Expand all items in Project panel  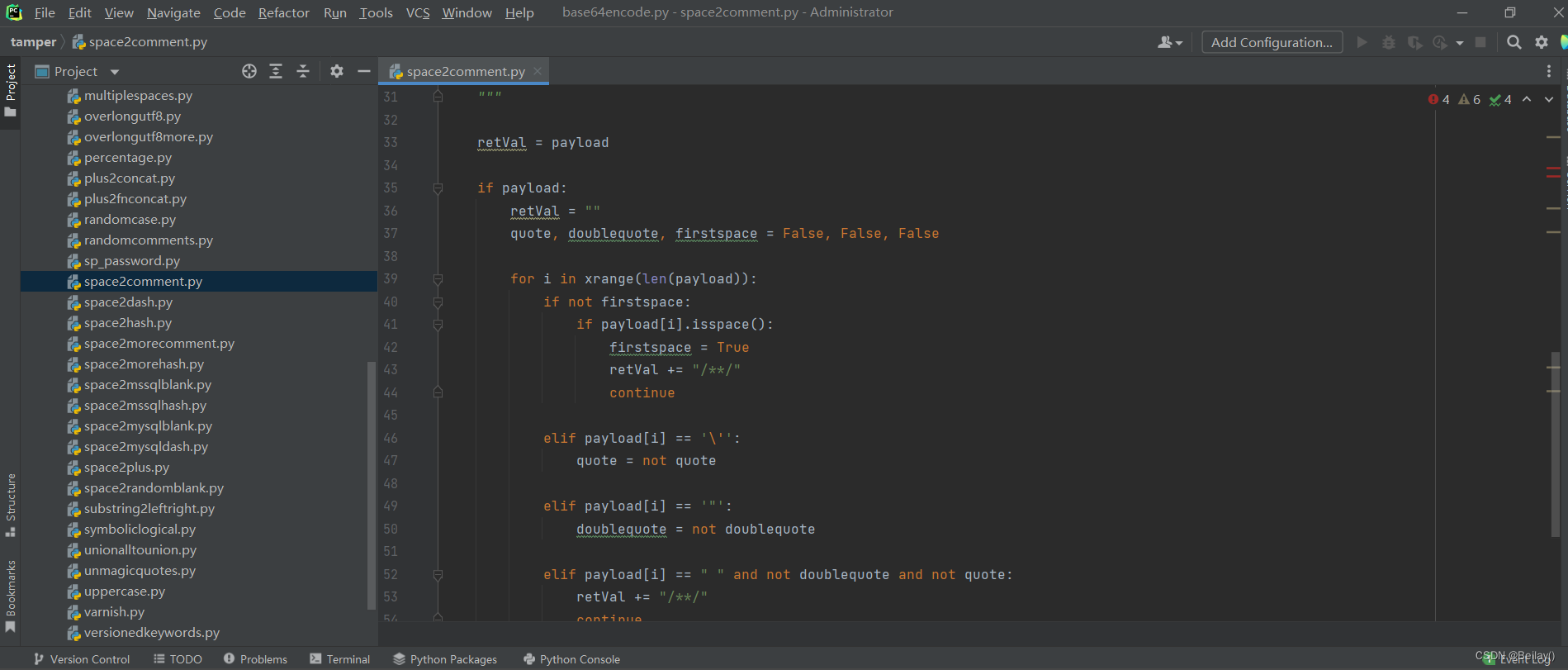[x=276, y=71]
